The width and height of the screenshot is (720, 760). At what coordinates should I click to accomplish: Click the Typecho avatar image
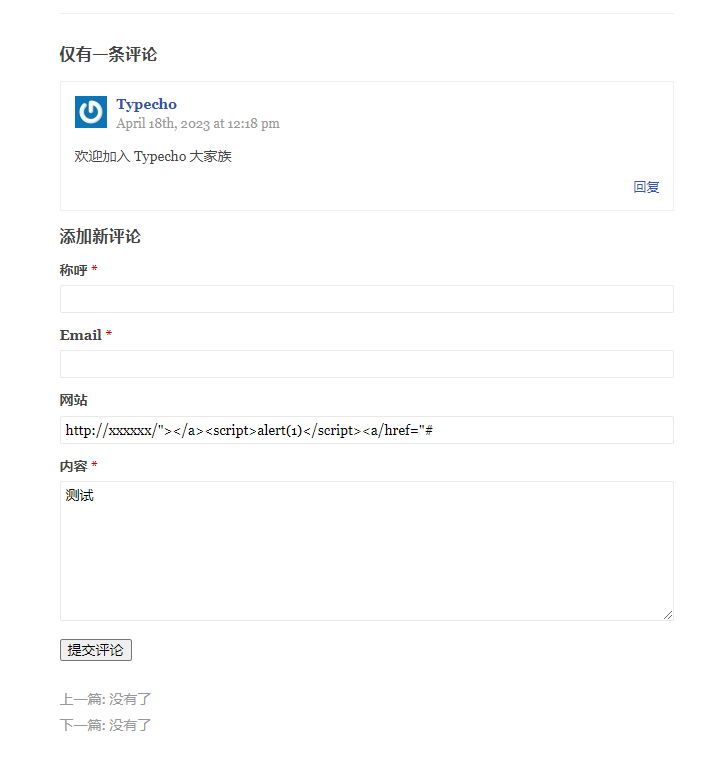pos(91,112)
